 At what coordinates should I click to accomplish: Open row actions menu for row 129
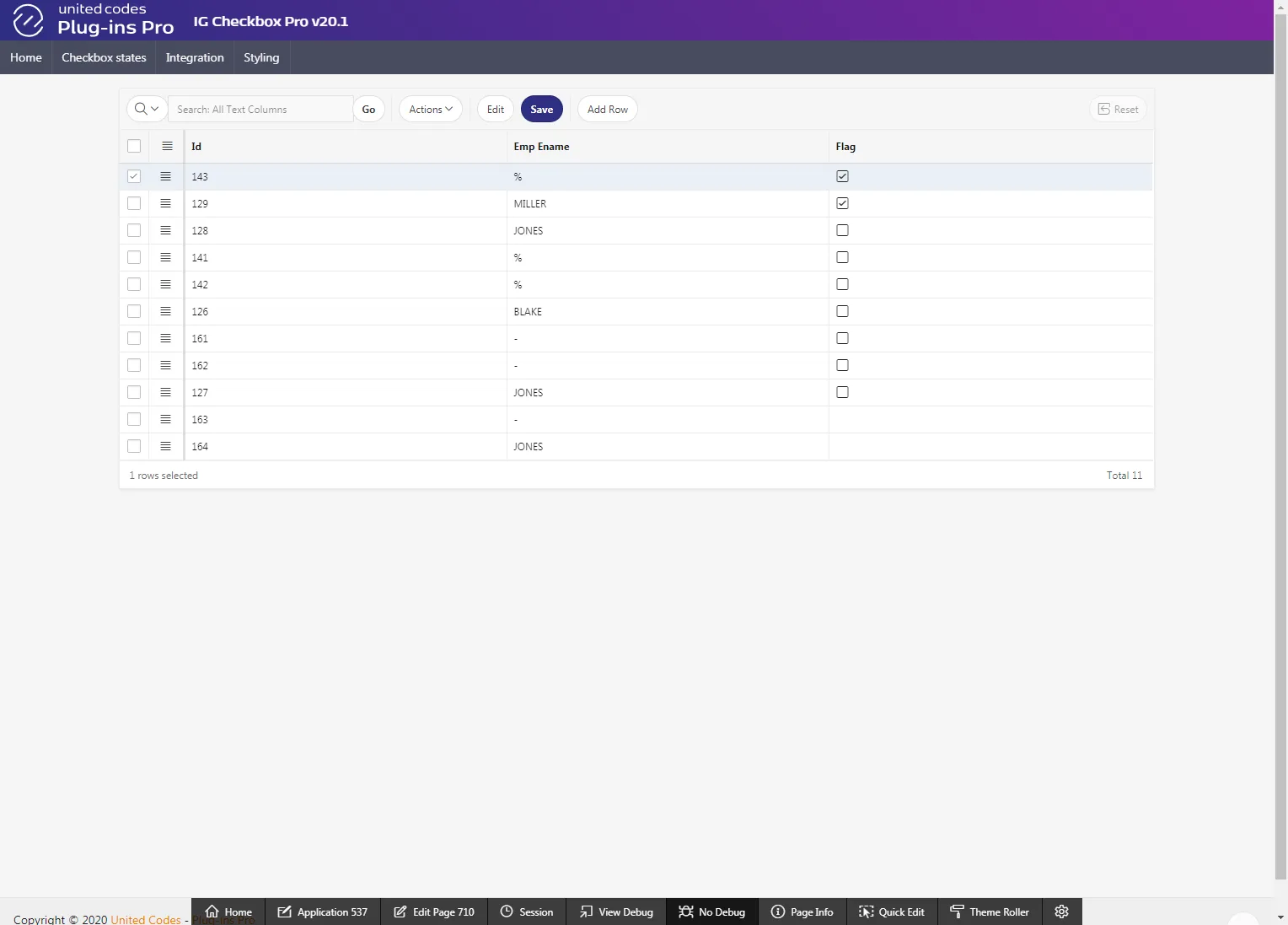click(165, 203)
